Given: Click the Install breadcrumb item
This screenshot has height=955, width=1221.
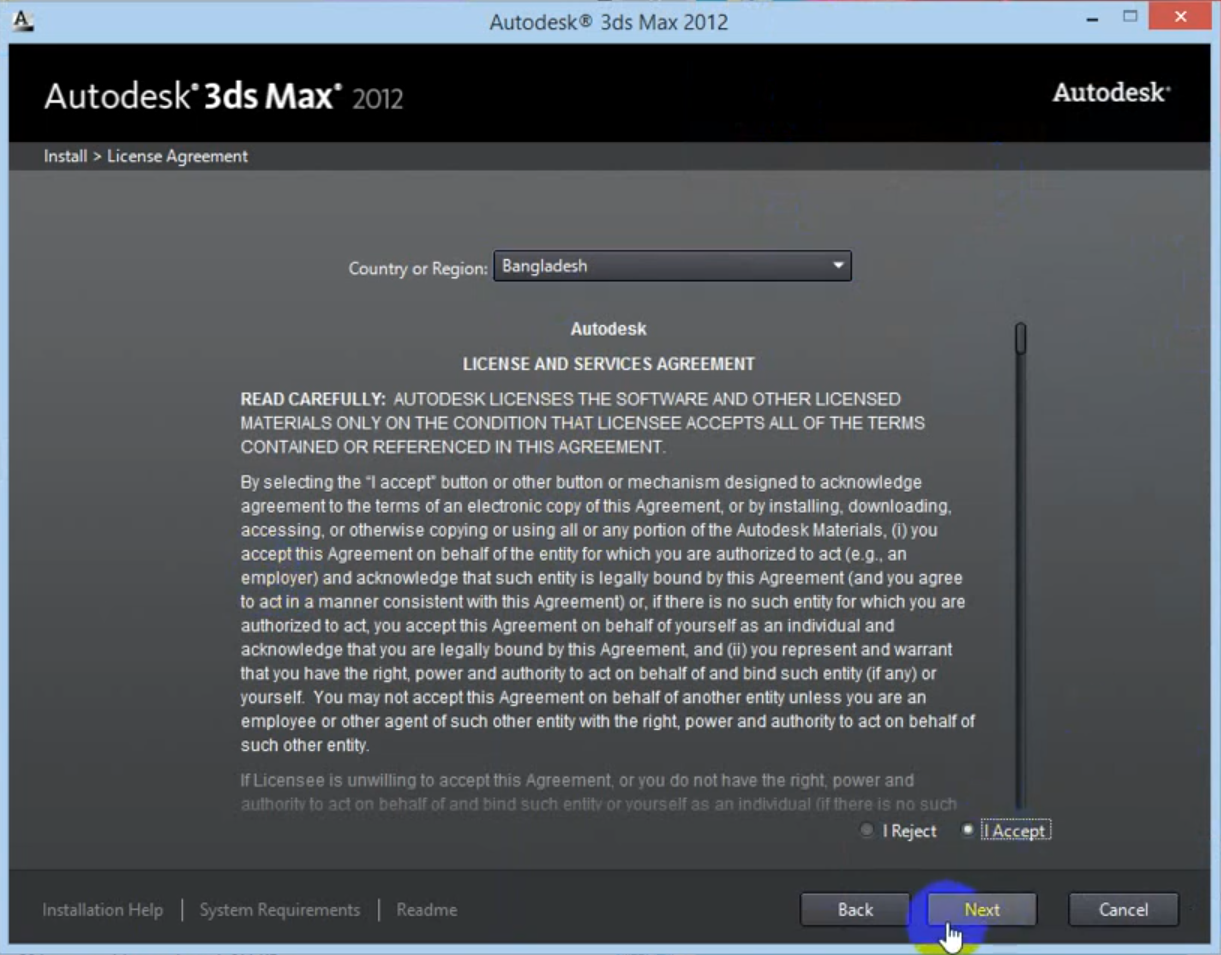Looking at the screenshot, I should (x=65, y=156).
